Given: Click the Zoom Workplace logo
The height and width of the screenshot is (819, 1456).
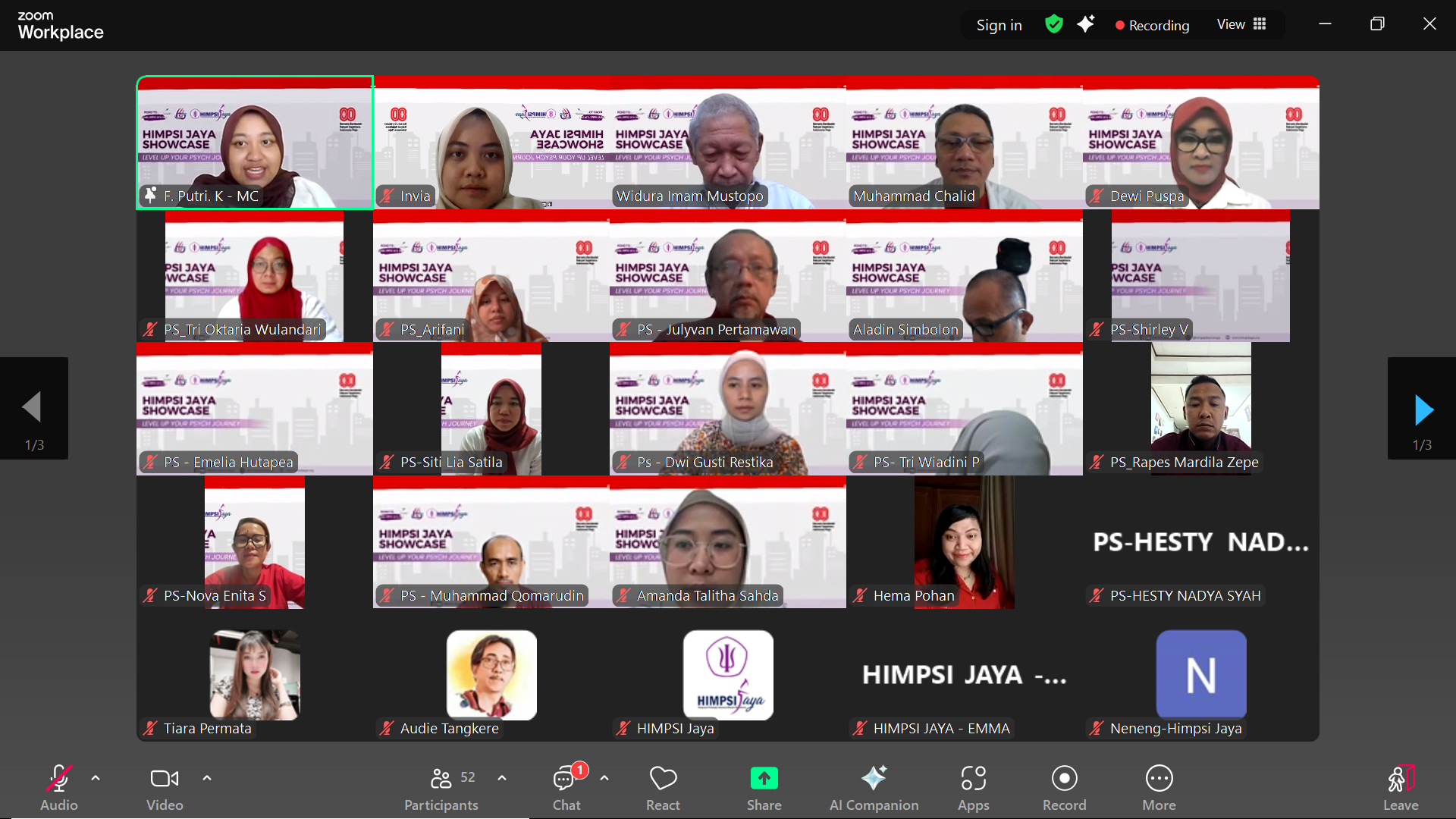Looking at the screenshot, I should tap(61, 26).
